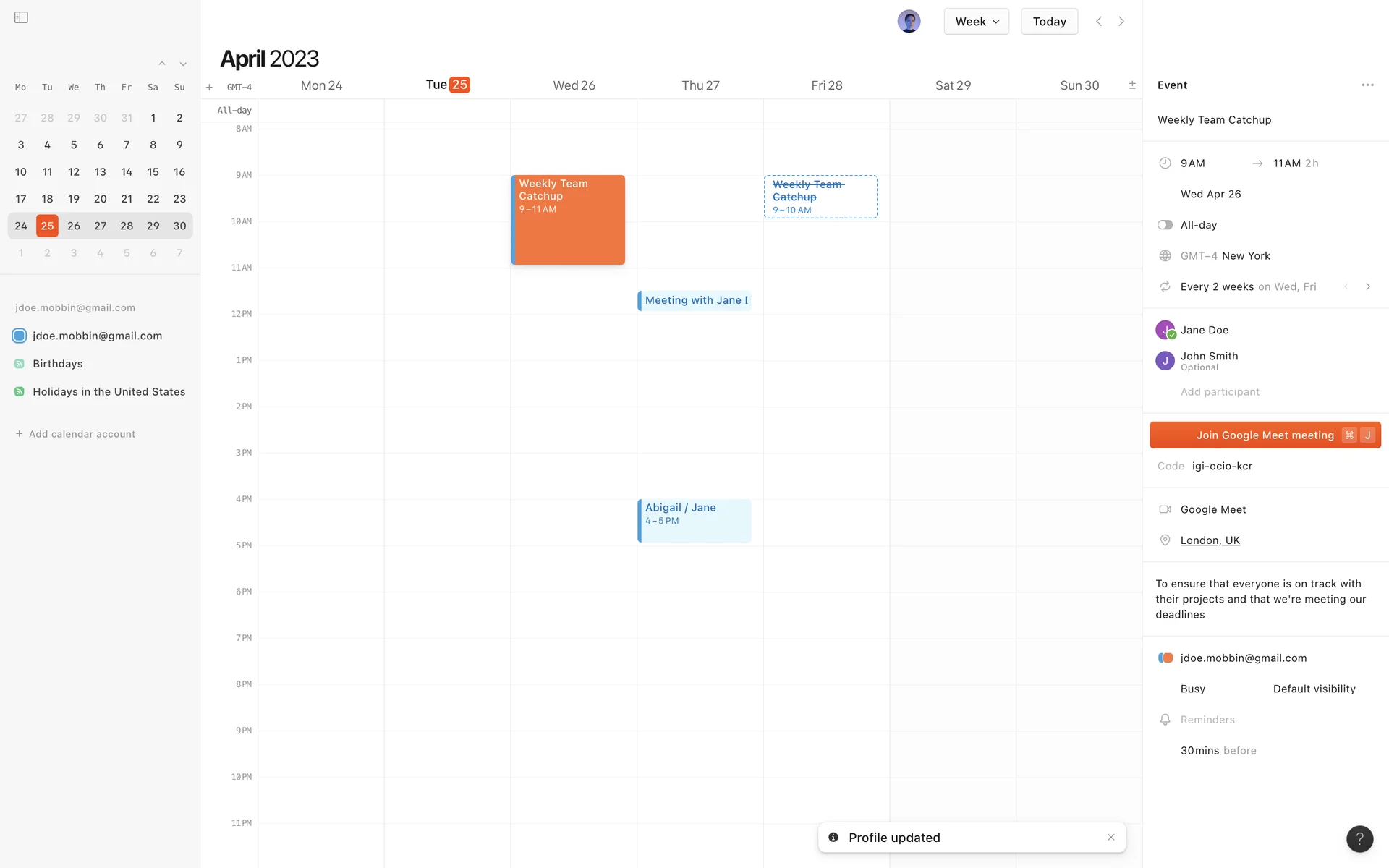This screenshot has height=868, width=1389.
Task: Toggle Holidays in the United States calendar
Action: [20, 392]
